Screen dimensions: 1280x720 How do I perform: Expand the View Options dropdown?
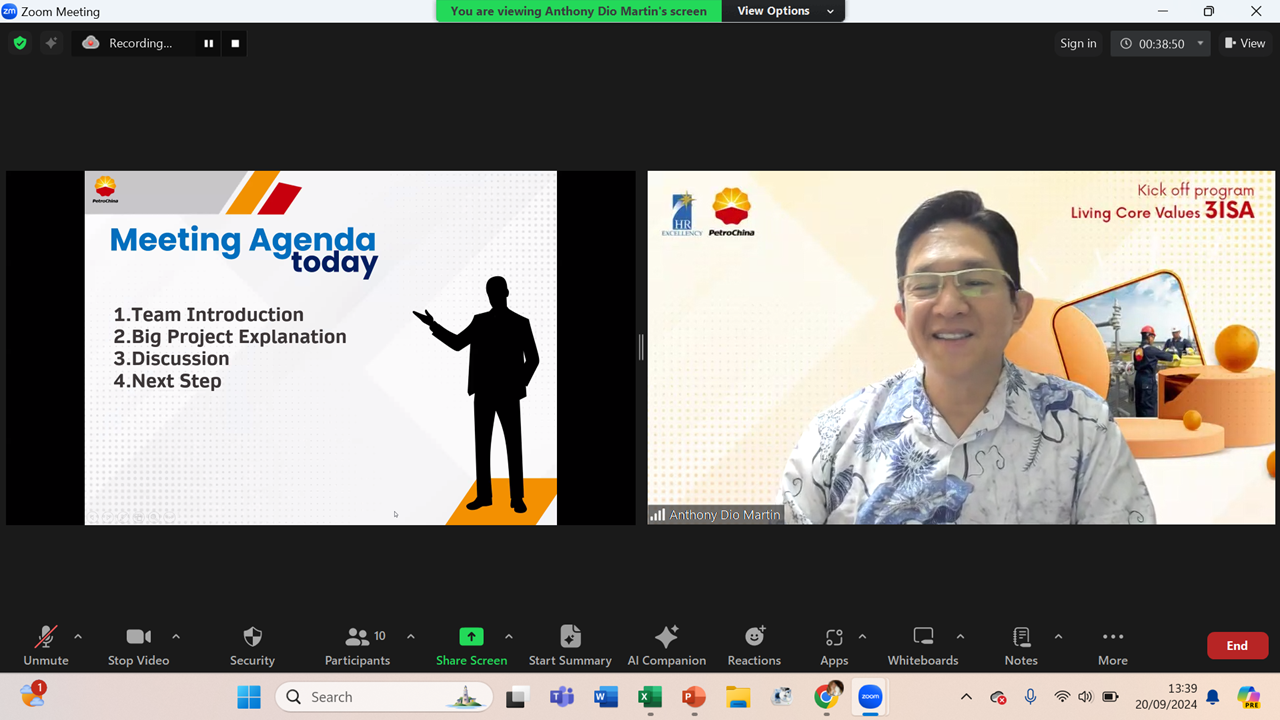point(785,11)
